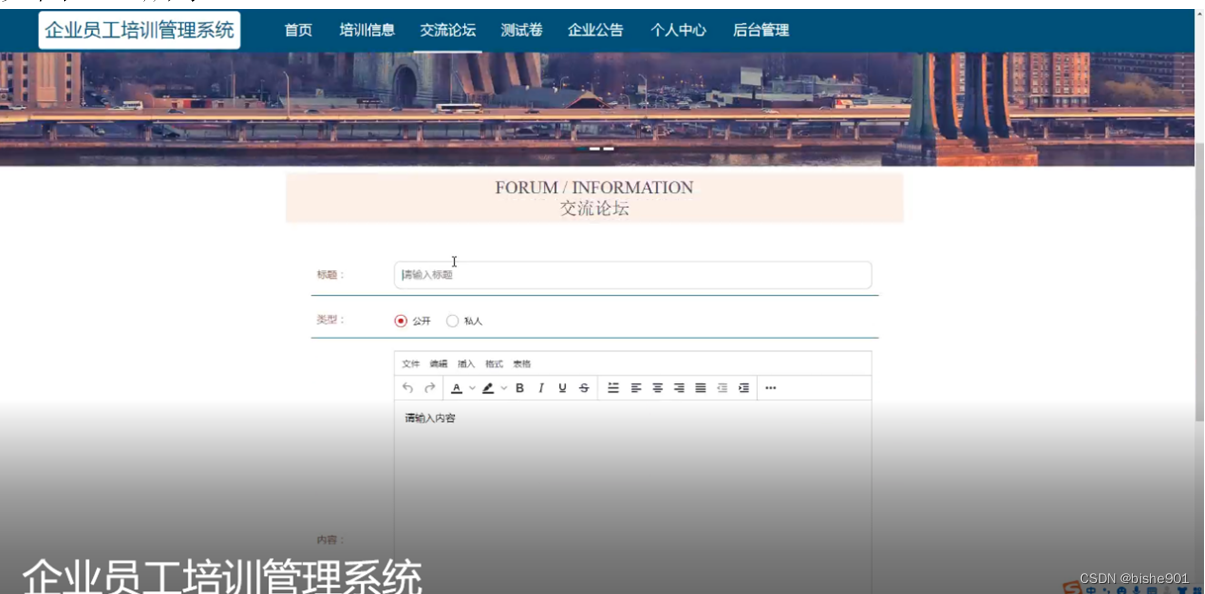The height and width of the screenshot is (594, 1205).
Task: Toggle underline formatting
Action: tap(562, 388)
